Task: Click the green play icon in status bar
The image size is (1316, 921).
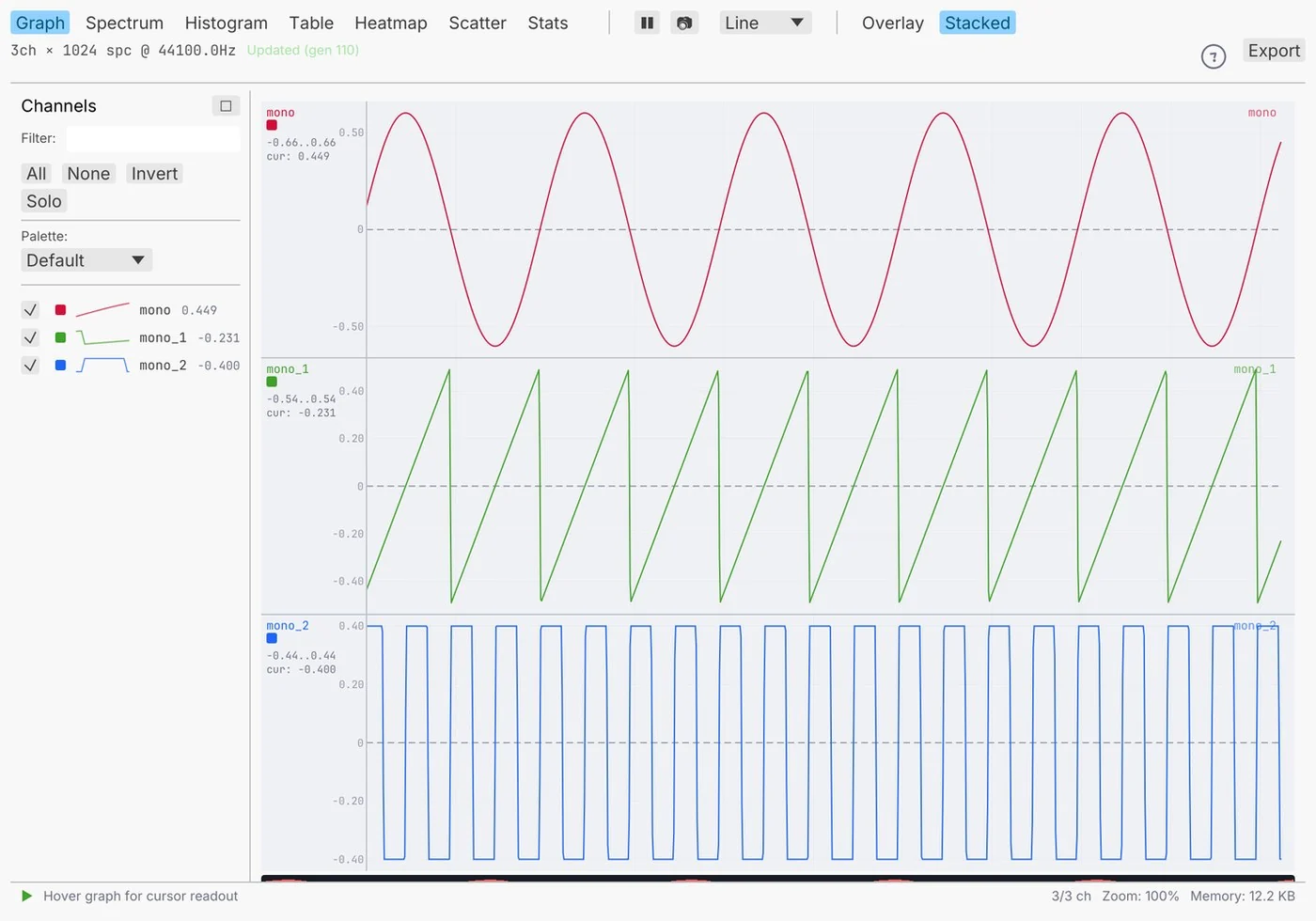Action: pyautogui.click(x=27, y=896)
